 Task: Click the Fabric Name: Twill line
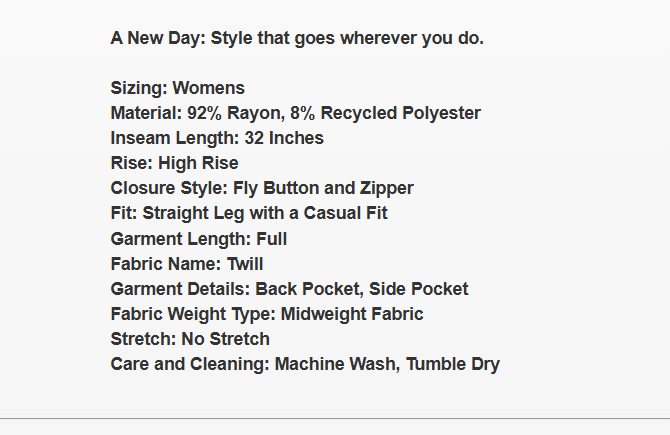coord(187,264)
